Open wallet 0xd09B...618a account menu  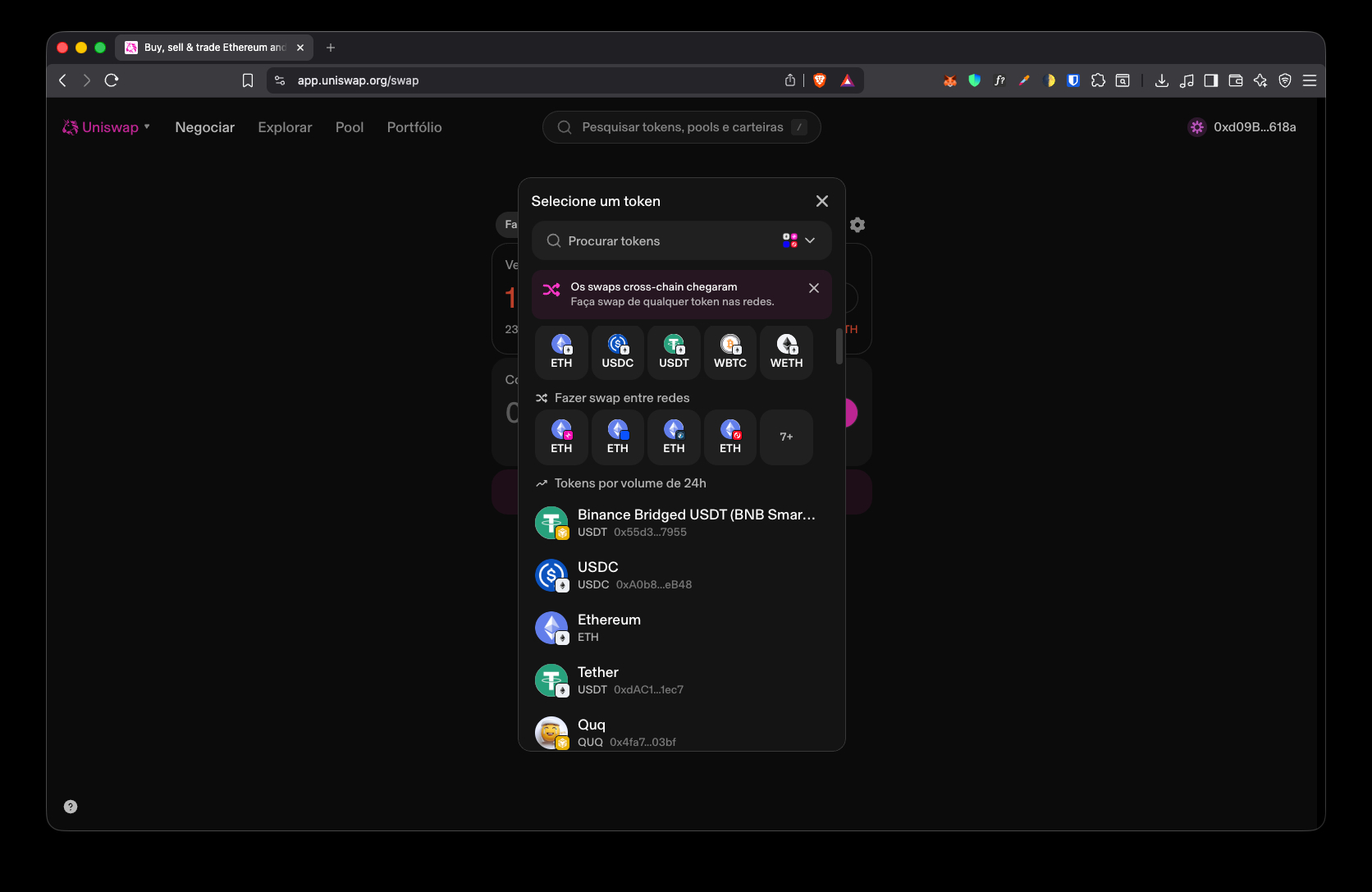pyautogui.click(x=1242, y=127)
